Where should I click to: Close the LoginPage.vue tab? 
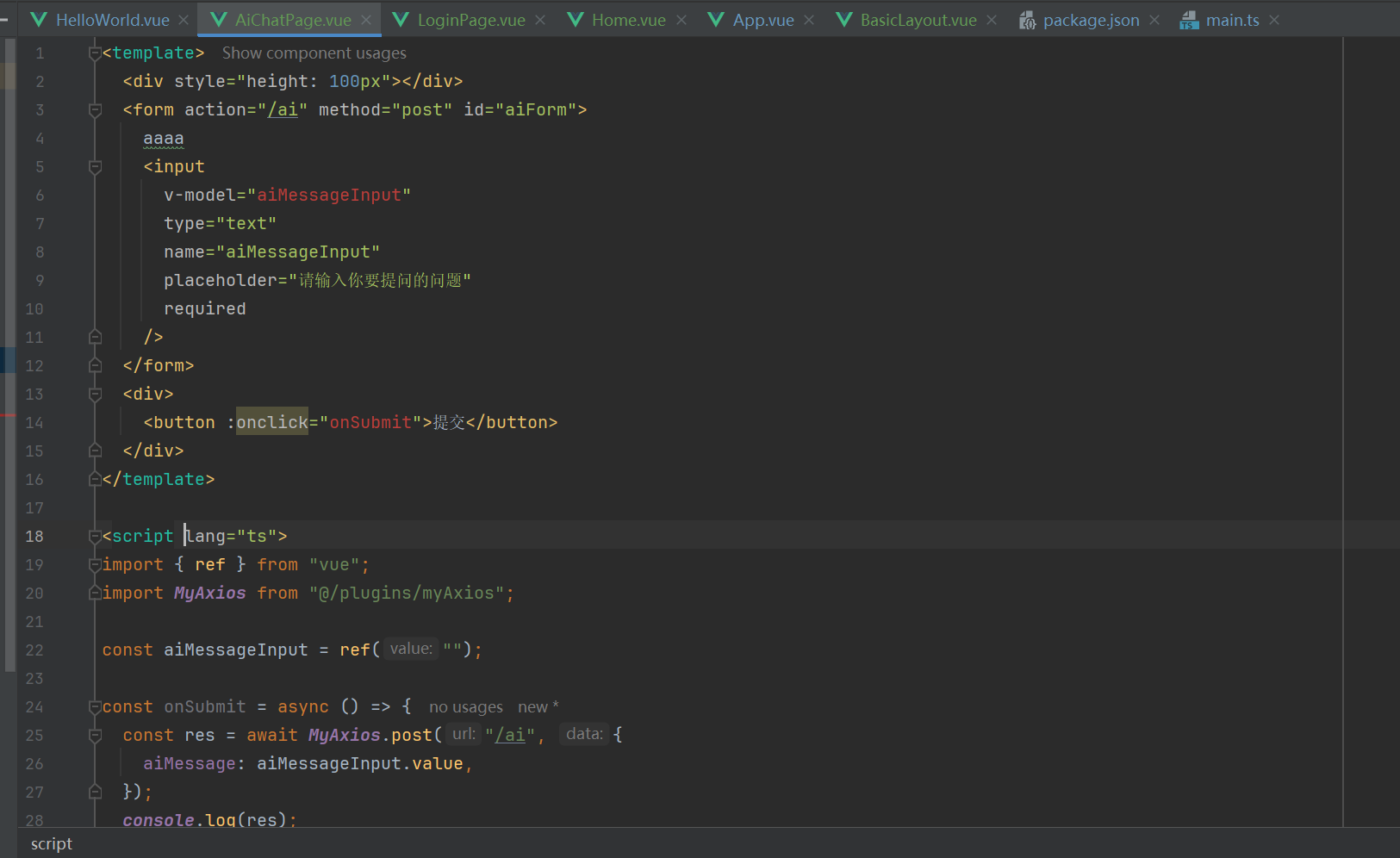point(540,20)
